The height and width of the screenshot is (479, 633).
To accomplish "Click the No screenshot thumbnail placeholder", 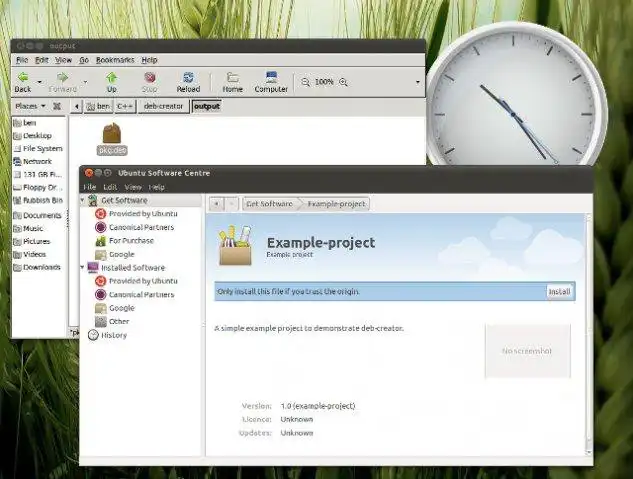I will tap(528, 351).
